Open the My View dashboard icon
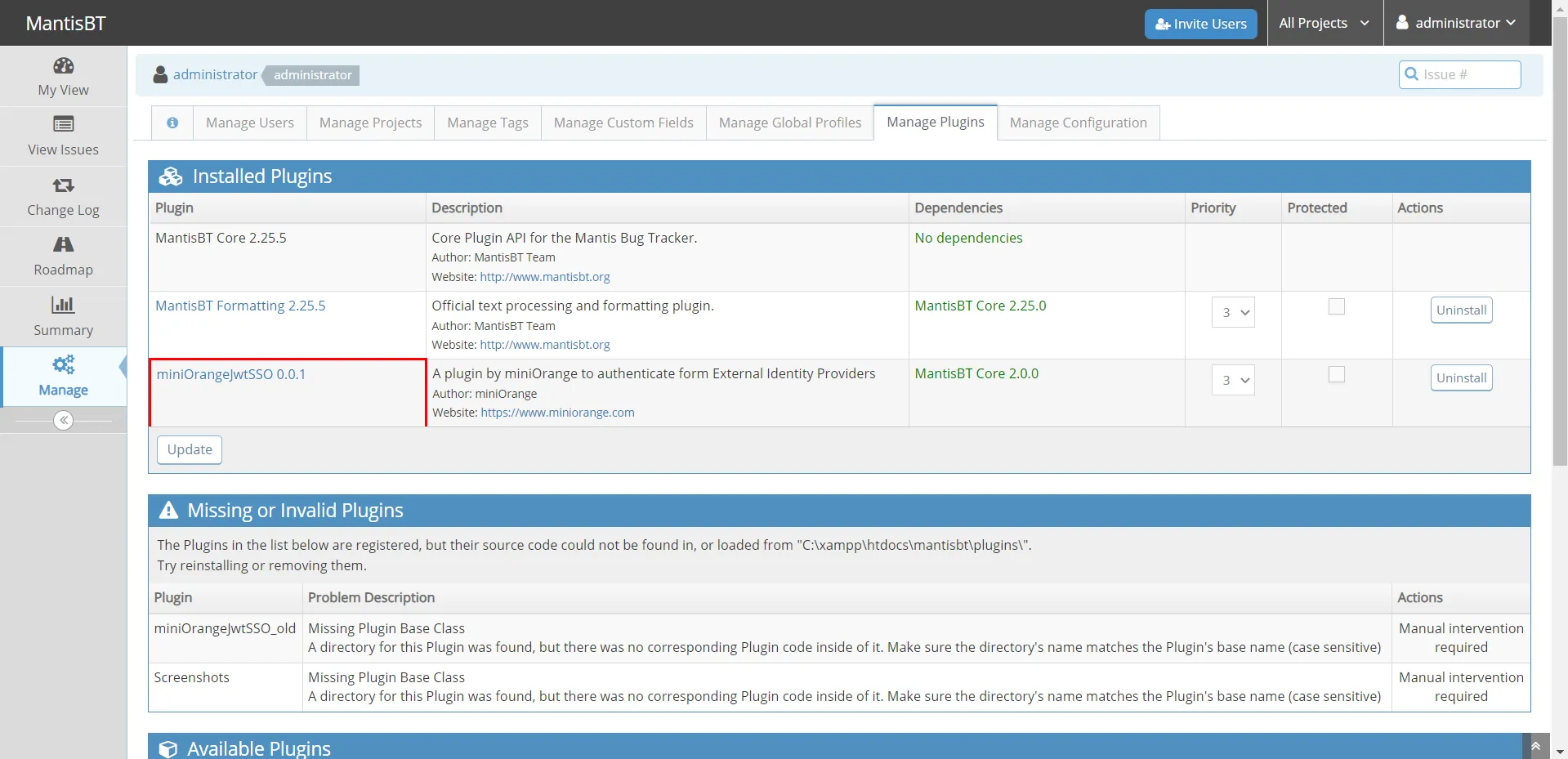Viewport: 1568px width, 759px height. point(63,65)
